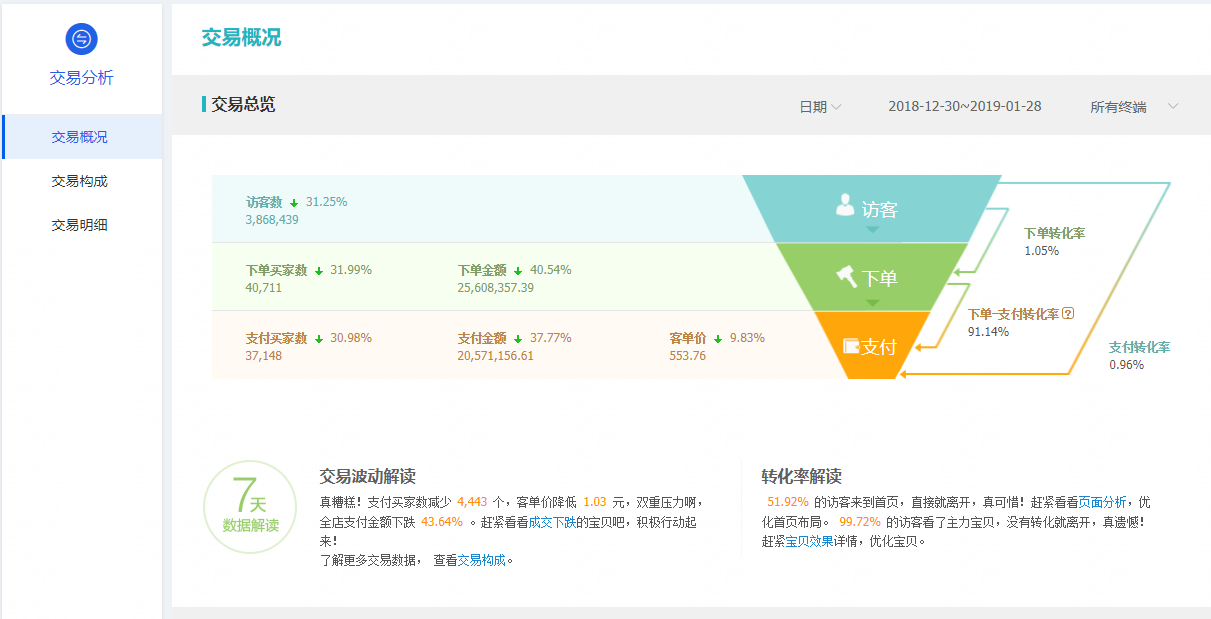1211x619 pixels.
Task: Click the 下单 gavel icon in funnel
Action: pos(847,275)
